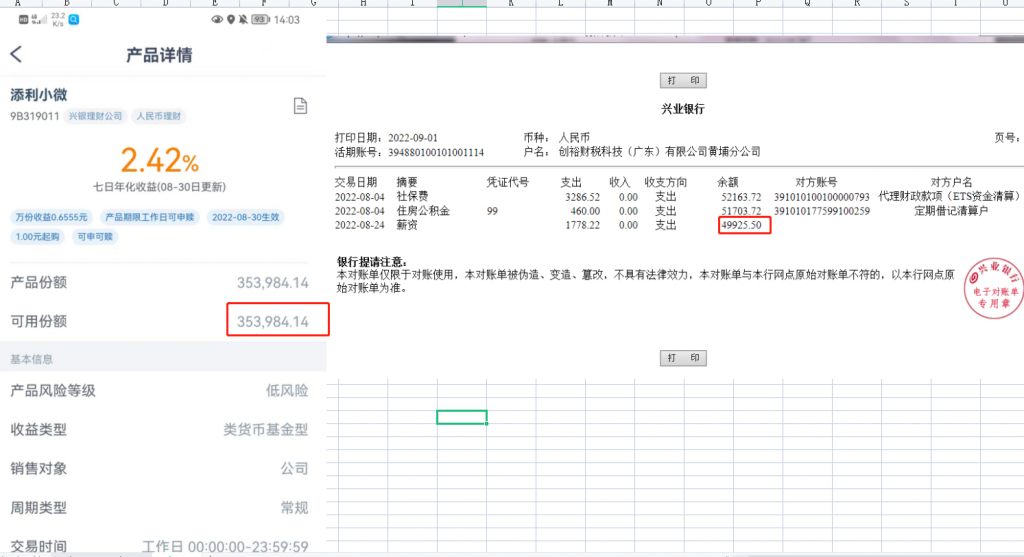This screenshot has height=557, width=1024.
Task: Click the 余额 column header in statement
Action: point(728,182)
